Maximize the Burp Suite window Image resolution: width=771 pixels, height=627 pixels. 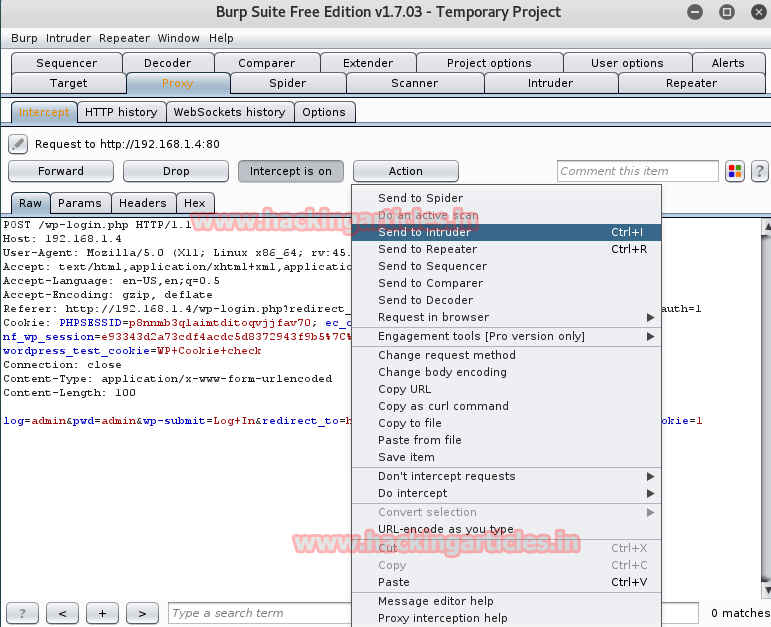(x=727, y=12)
